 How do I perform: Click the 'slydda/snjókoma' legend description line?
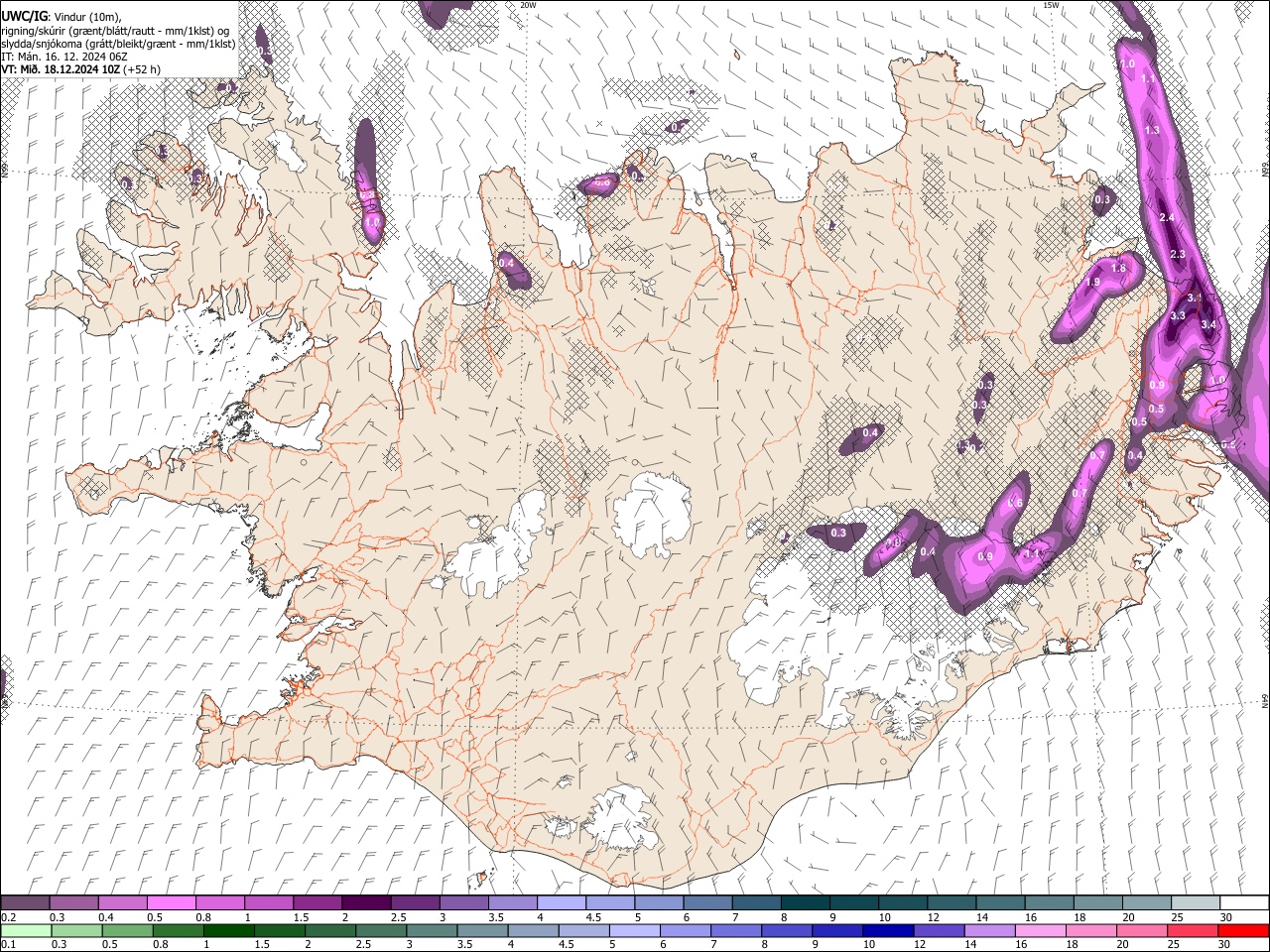pyautogui.click(x=118, y=44)
